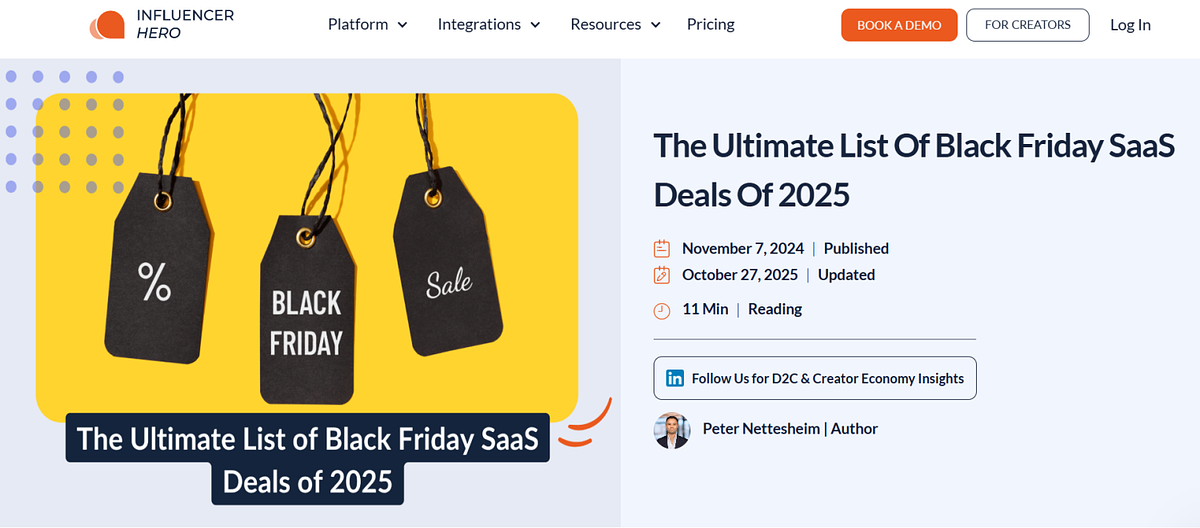Expand the Integrations dropdown chevron
The image size is (1200, 528).
(535, 25)
